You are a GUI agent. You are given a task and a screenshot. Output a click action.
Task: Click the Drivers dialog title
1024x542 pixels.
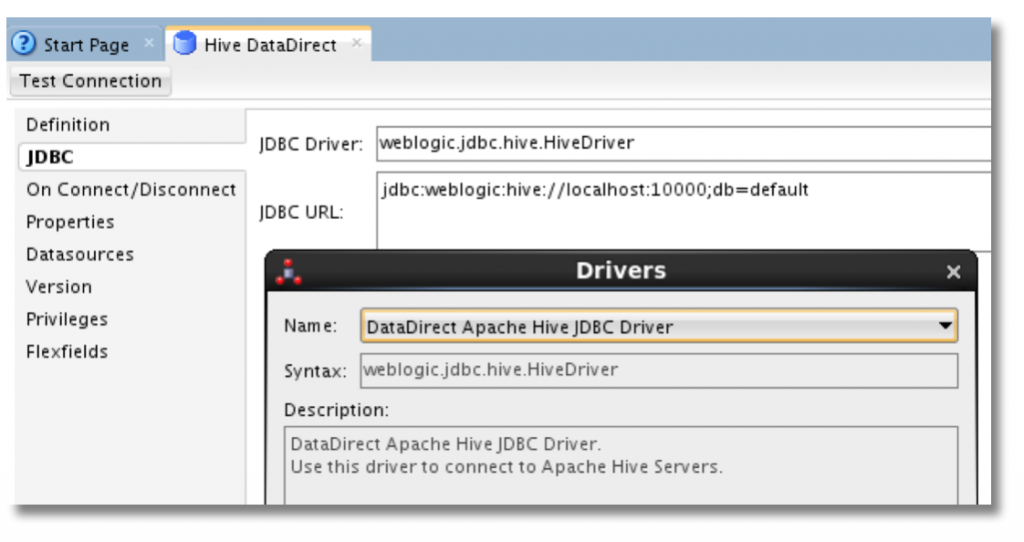tap(620, 270)
